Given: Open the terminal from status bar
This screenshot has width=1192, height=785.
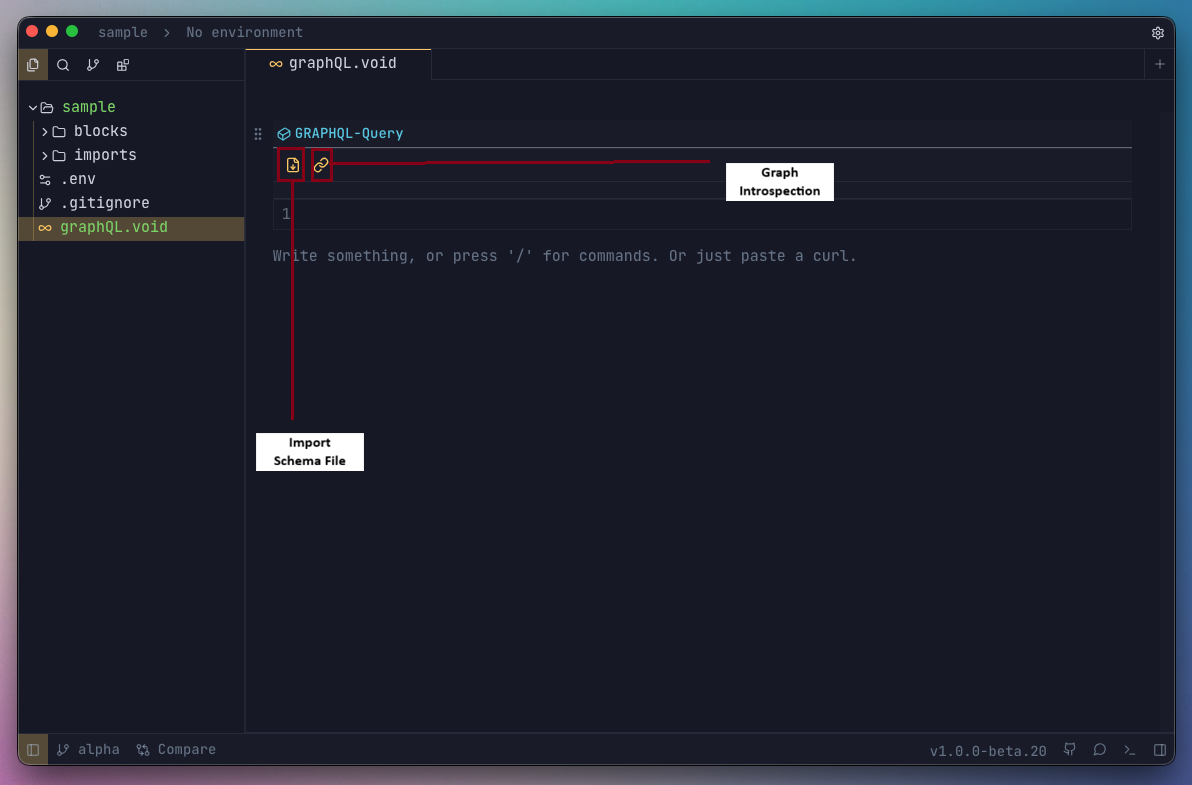Looking at the screenshot, I should [x=1129, y=750].
